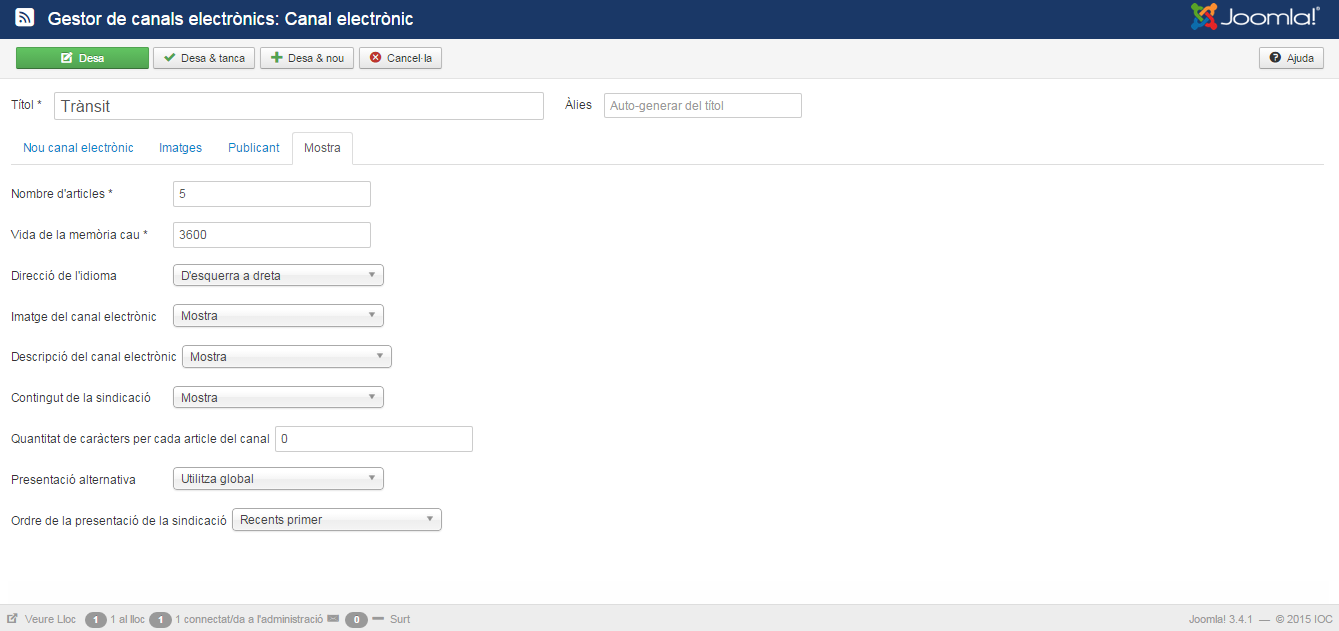Screen dimensions: 1339x631
Task: Expand Direcció de l'idioma dropdown
Action: [x=278, y=275]
